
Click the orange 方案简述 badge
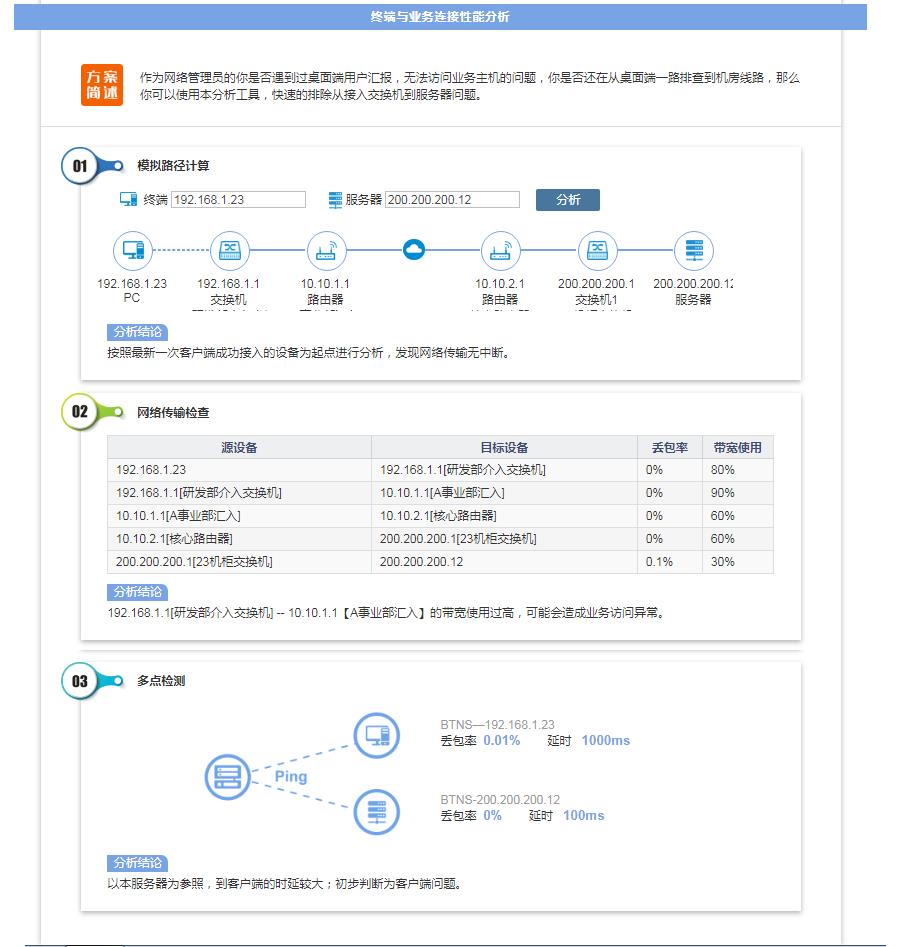click(x=102, y=86)
